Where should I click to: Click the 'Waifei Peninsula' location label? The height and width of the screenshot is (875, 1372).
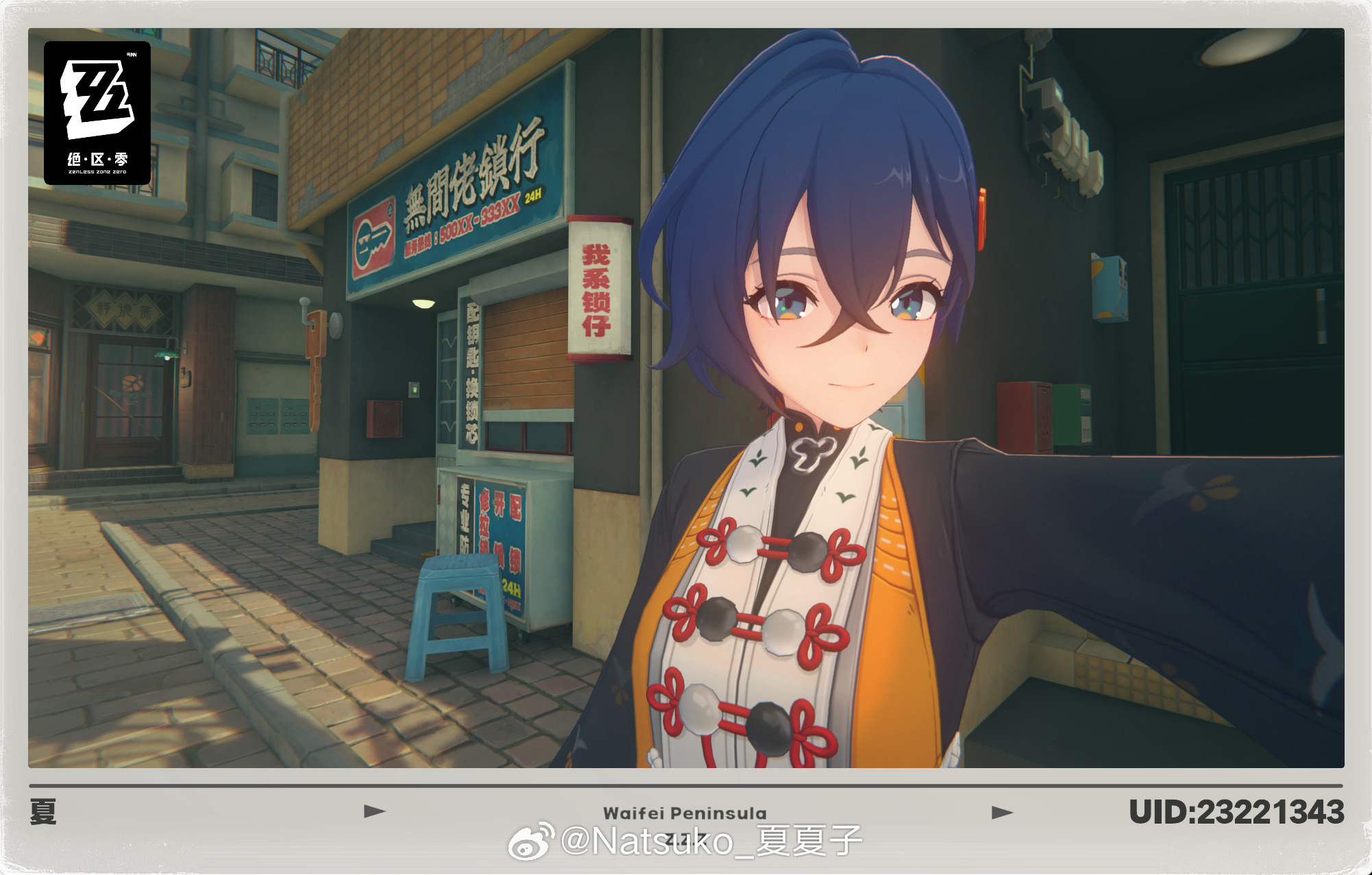685,813
